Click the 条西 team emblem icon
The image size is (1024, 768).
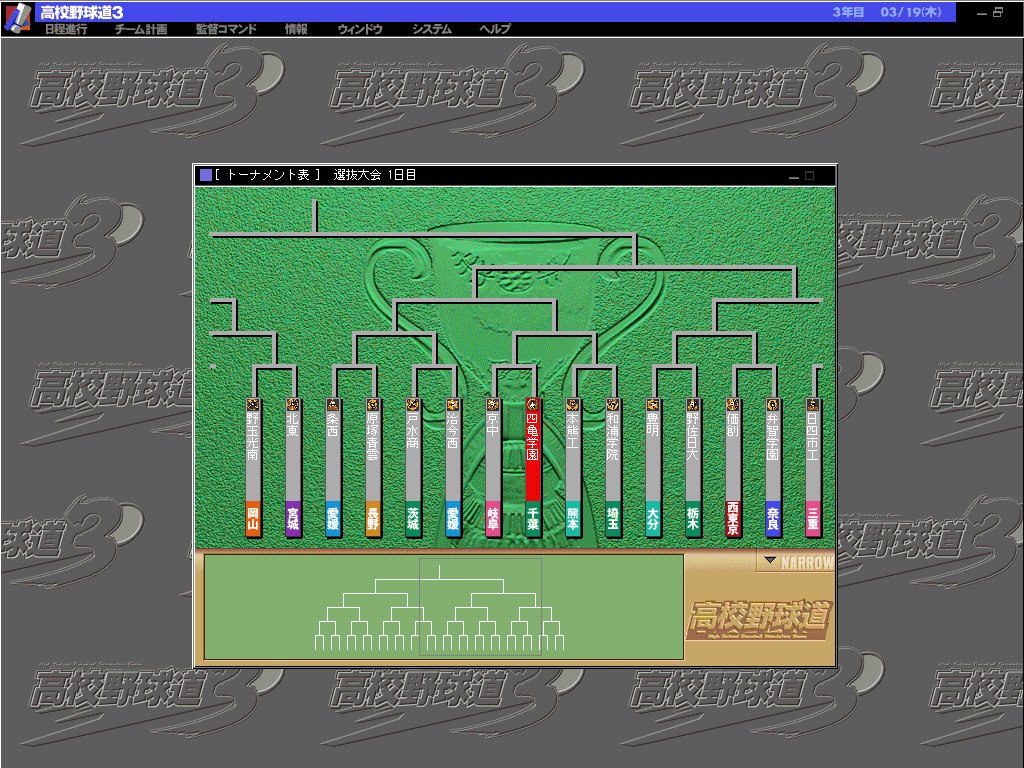[332, 404]
